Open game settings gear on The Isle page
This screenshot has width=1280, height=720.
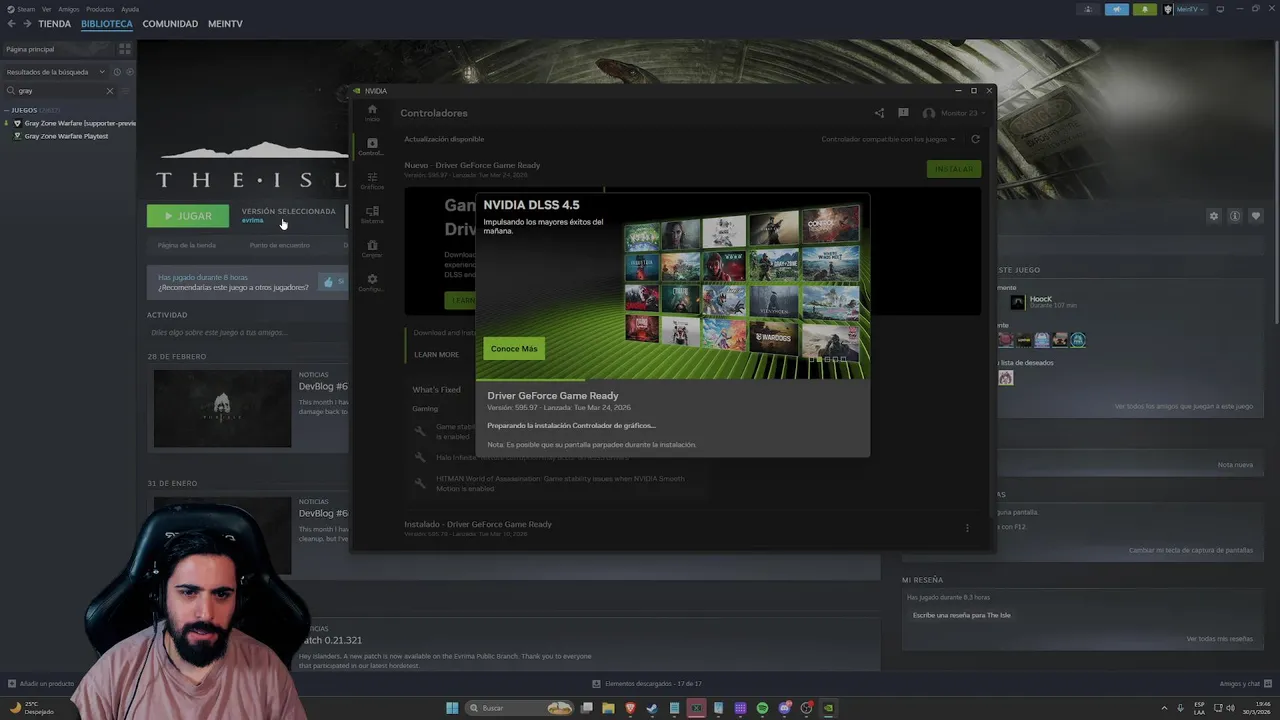1214,216
